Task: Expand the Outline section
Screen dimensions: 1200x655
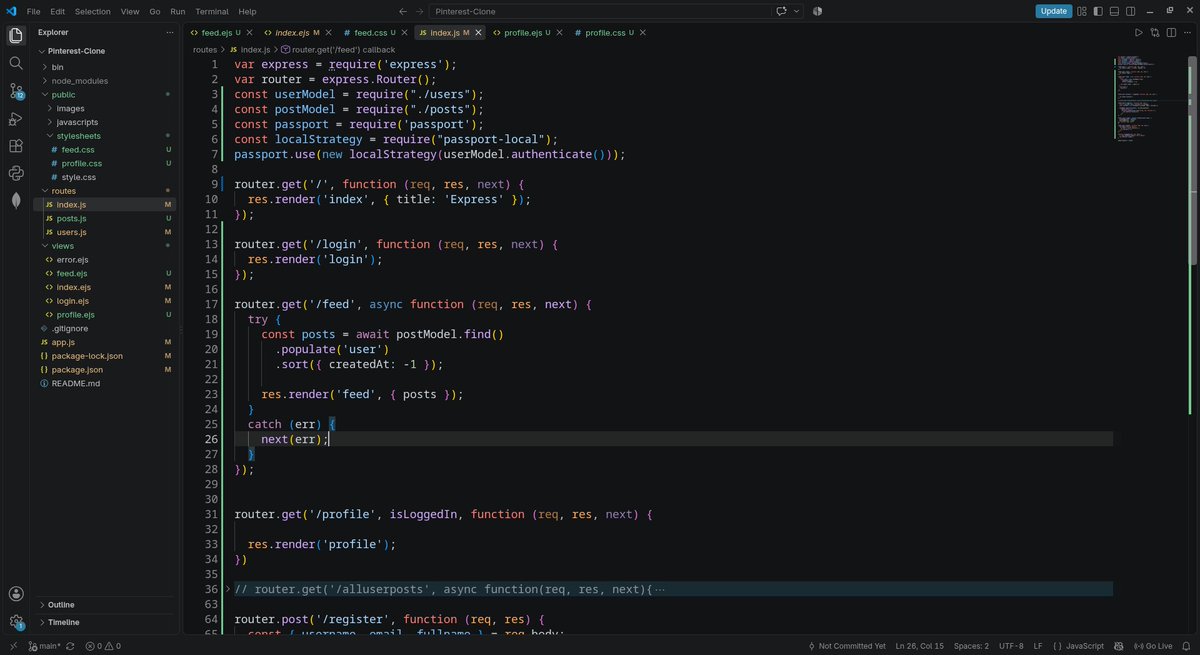Action: click(x=61, y=605)
